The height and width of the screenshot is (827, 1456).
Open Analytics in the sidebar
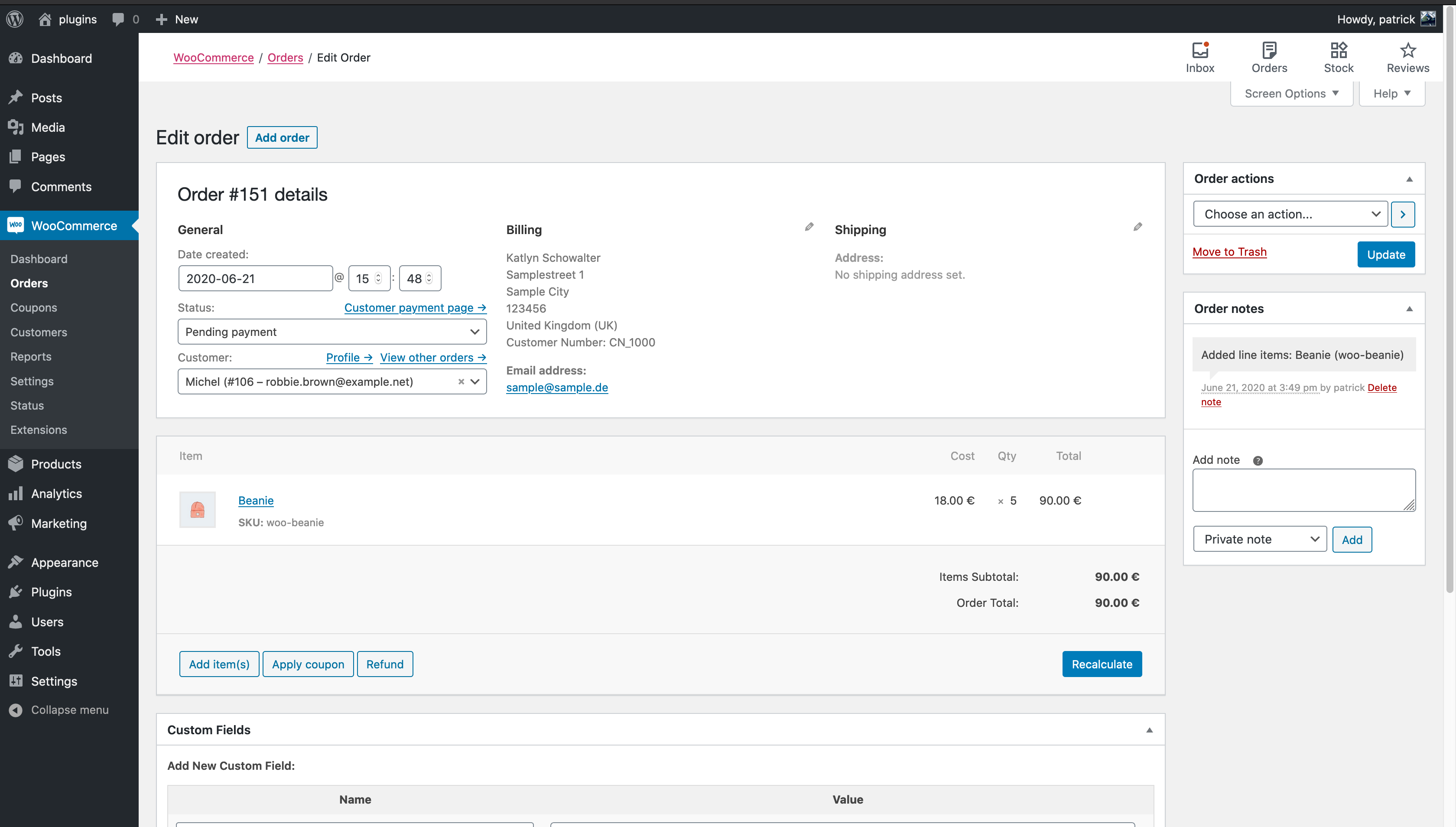[56, 494]
